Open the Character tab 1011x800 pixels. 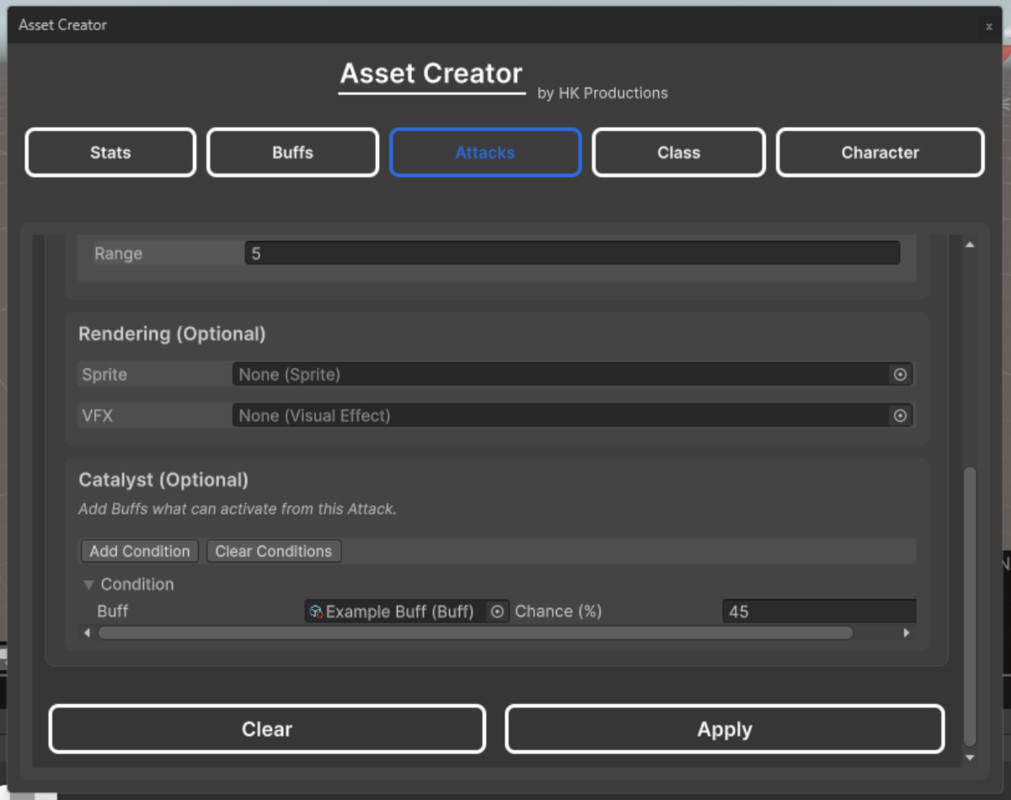click(879, 152)
